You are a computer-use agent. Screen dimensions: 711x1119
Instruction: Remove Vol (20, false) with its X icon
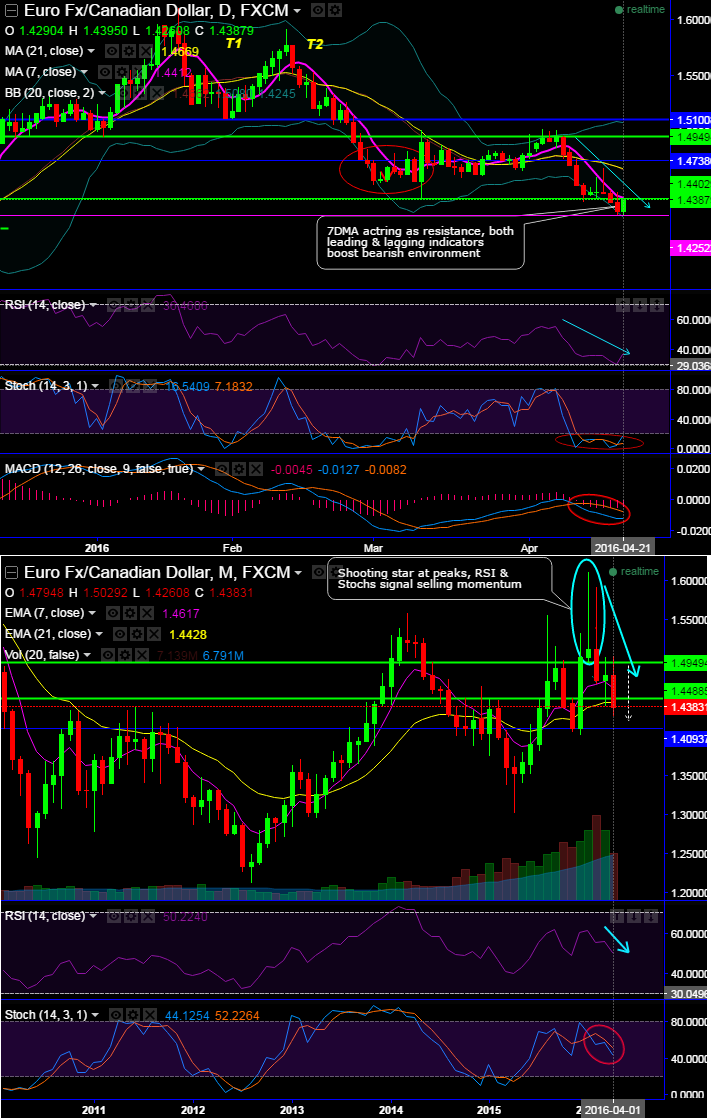point(142,654)
